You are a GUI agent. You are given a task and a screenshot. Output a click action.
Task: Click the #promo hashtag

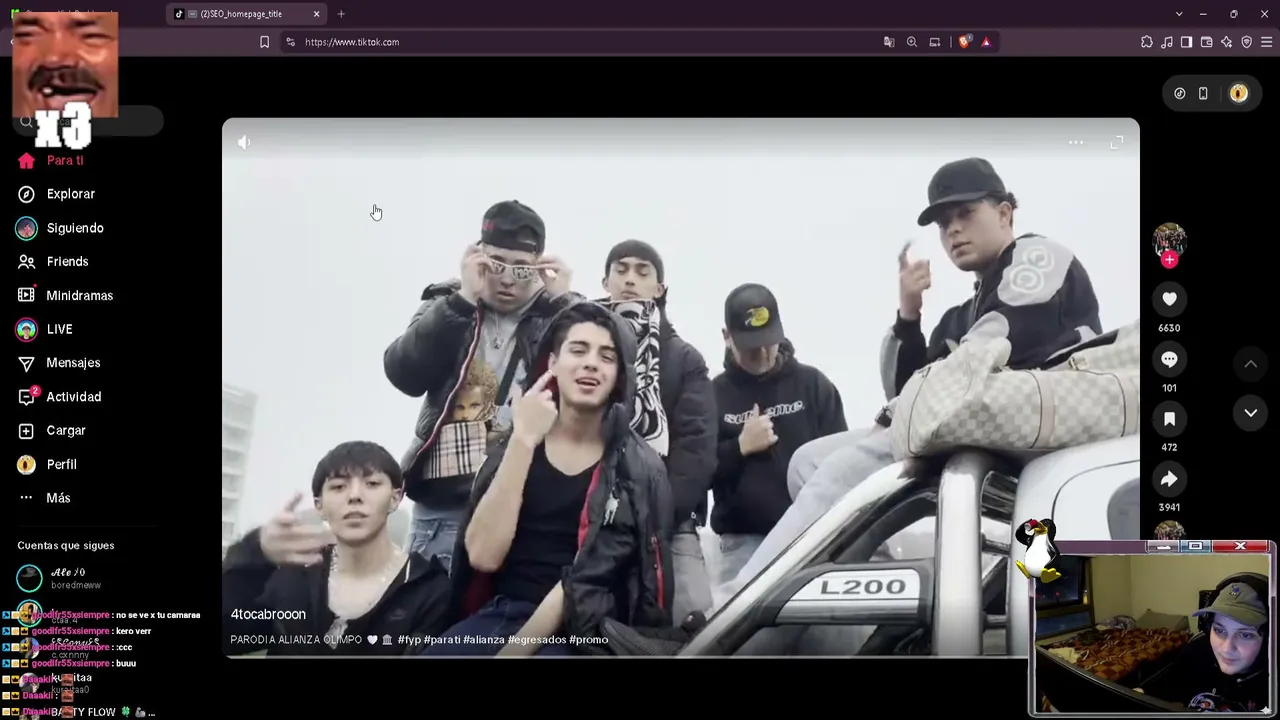(589, 640)
